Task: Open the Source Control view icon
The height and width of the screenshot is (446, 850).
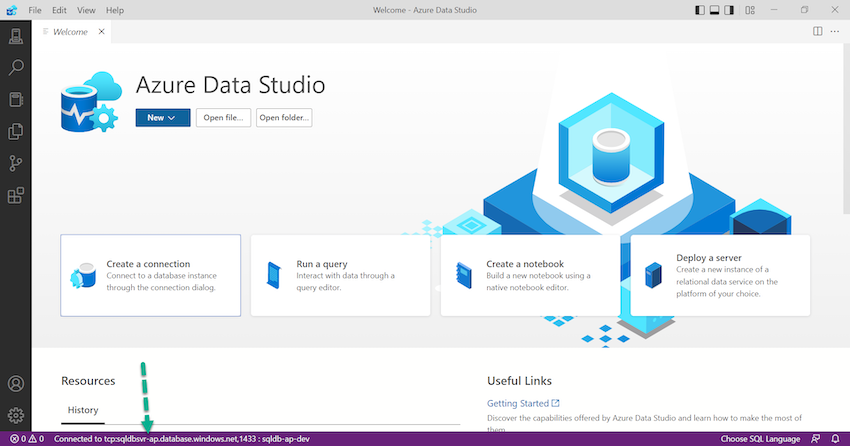Action: 16,164
